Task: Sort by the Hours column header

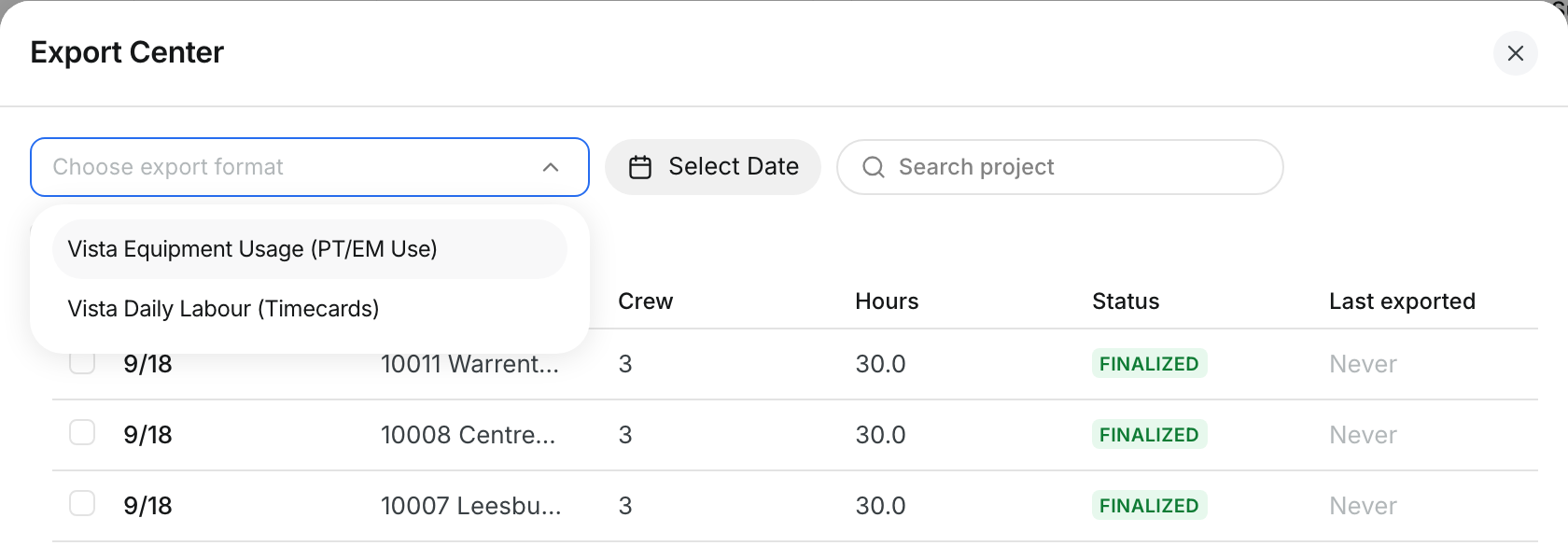Action: (x=887, y=301)
